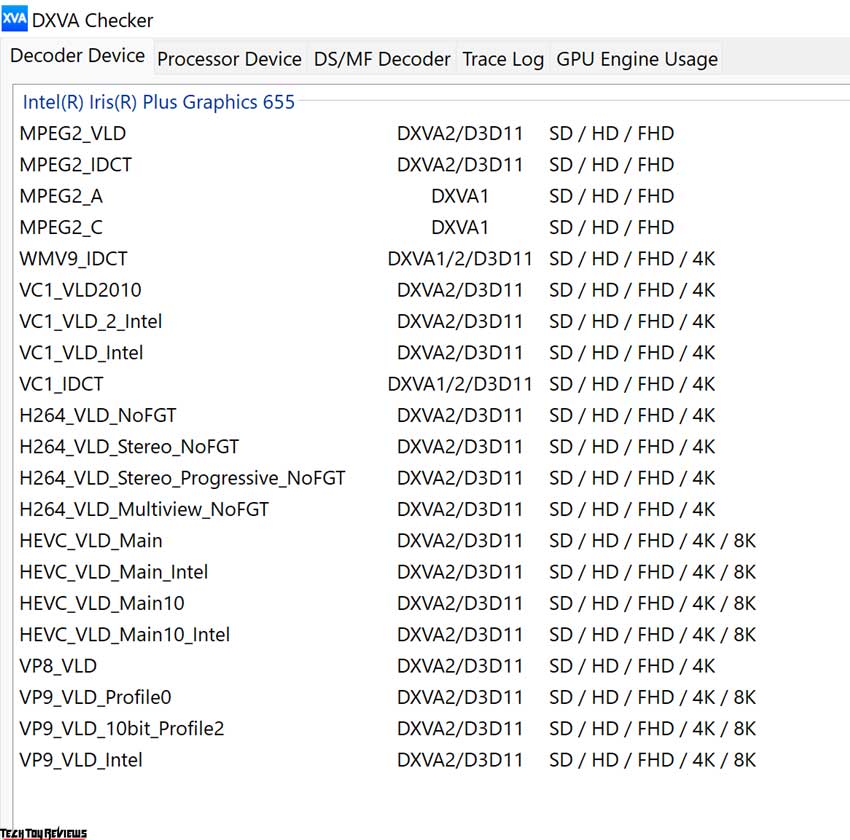Open the GPU Engine Usage tab
The height and width of the screenshot is (840, 850).
pyautogui.click(x=636, y=59)
